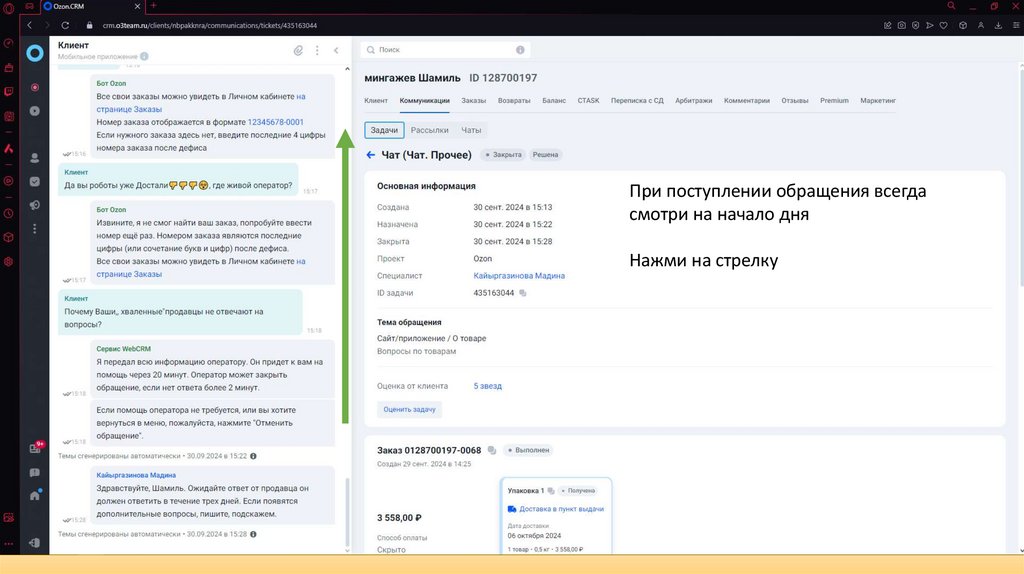Click the Выполнен order status badge

pos(529,450)
